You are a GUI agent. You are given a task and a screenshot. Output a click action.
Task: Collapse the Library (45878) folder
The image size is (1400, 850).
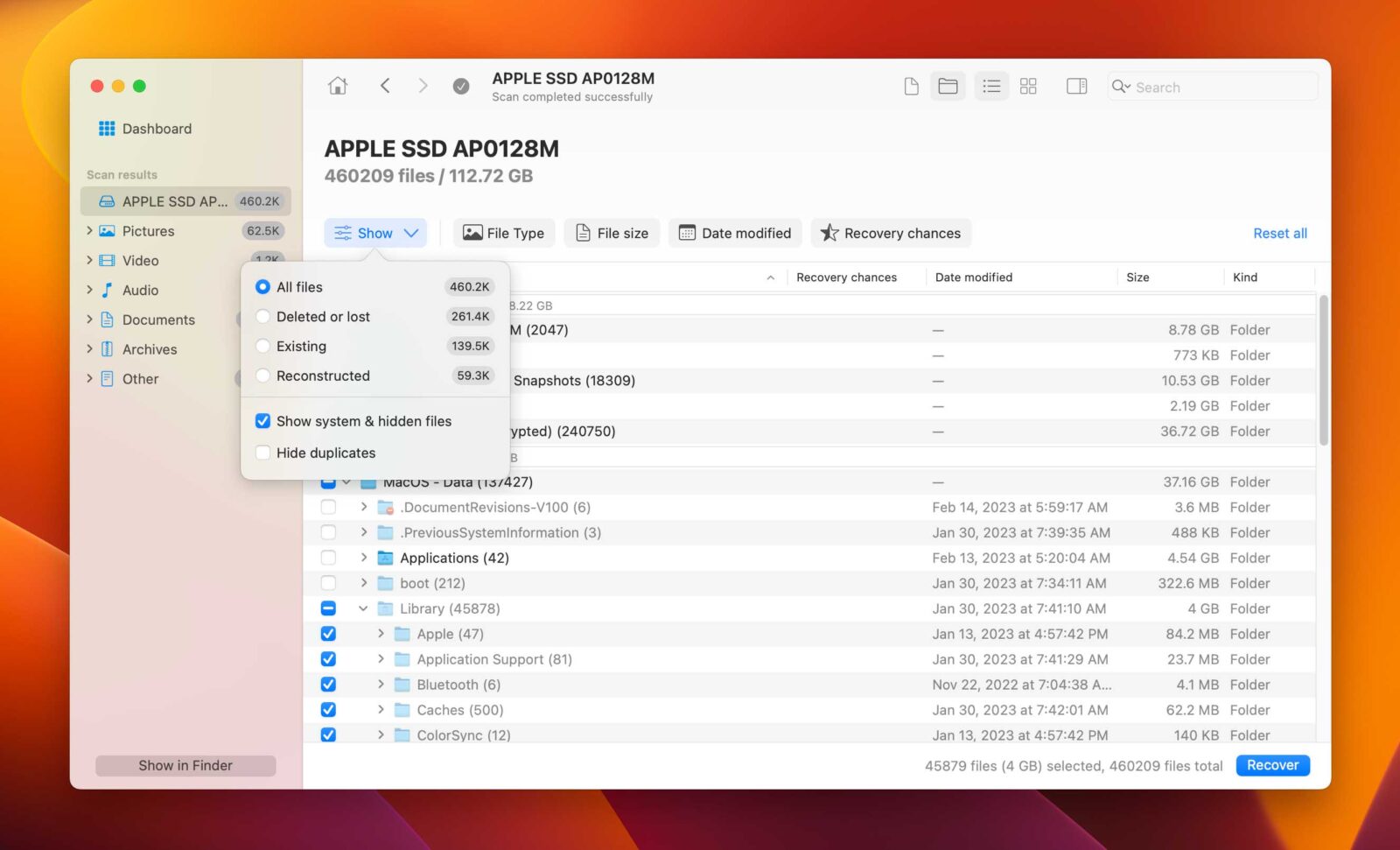363,608
